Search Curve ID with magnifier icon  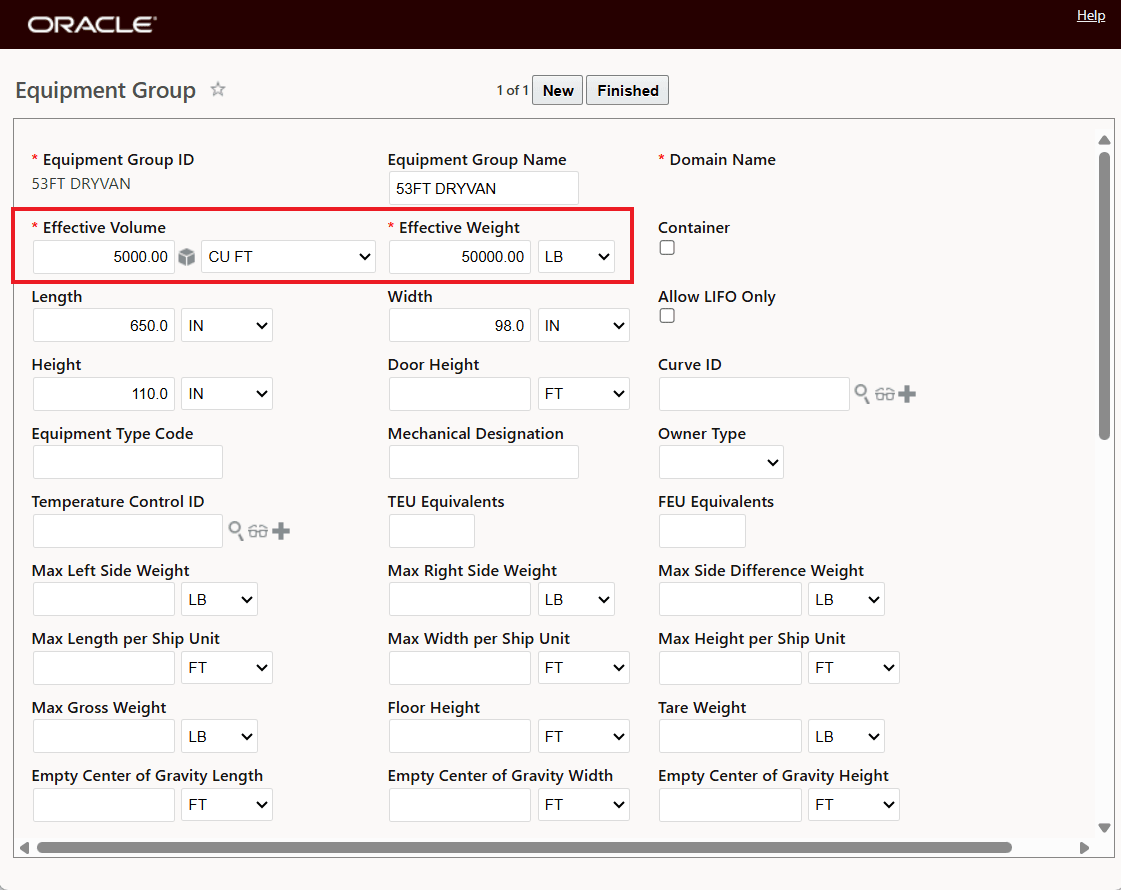click(862, 393)
